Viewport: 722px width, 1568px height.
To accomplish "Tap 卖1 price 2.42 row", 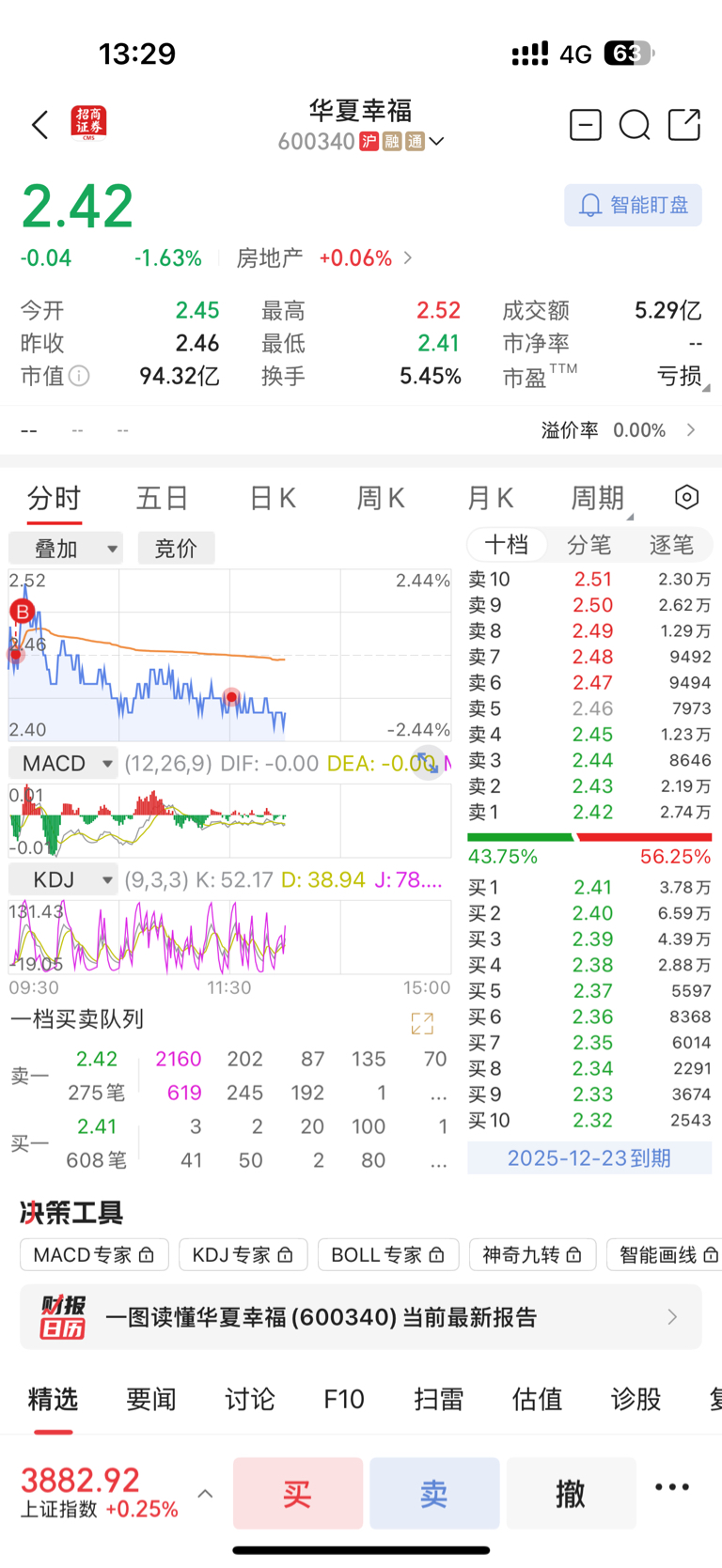I will pos(589,812).
